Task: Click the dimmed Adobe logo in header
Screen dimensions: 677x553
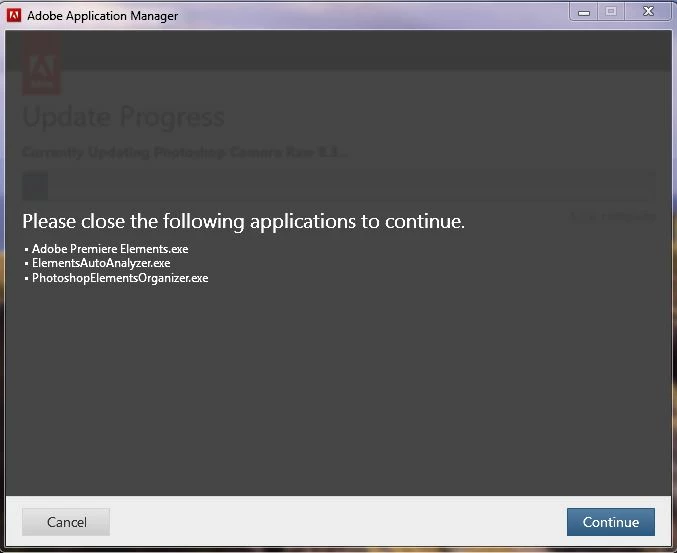Action: click(x=41, y=65)
